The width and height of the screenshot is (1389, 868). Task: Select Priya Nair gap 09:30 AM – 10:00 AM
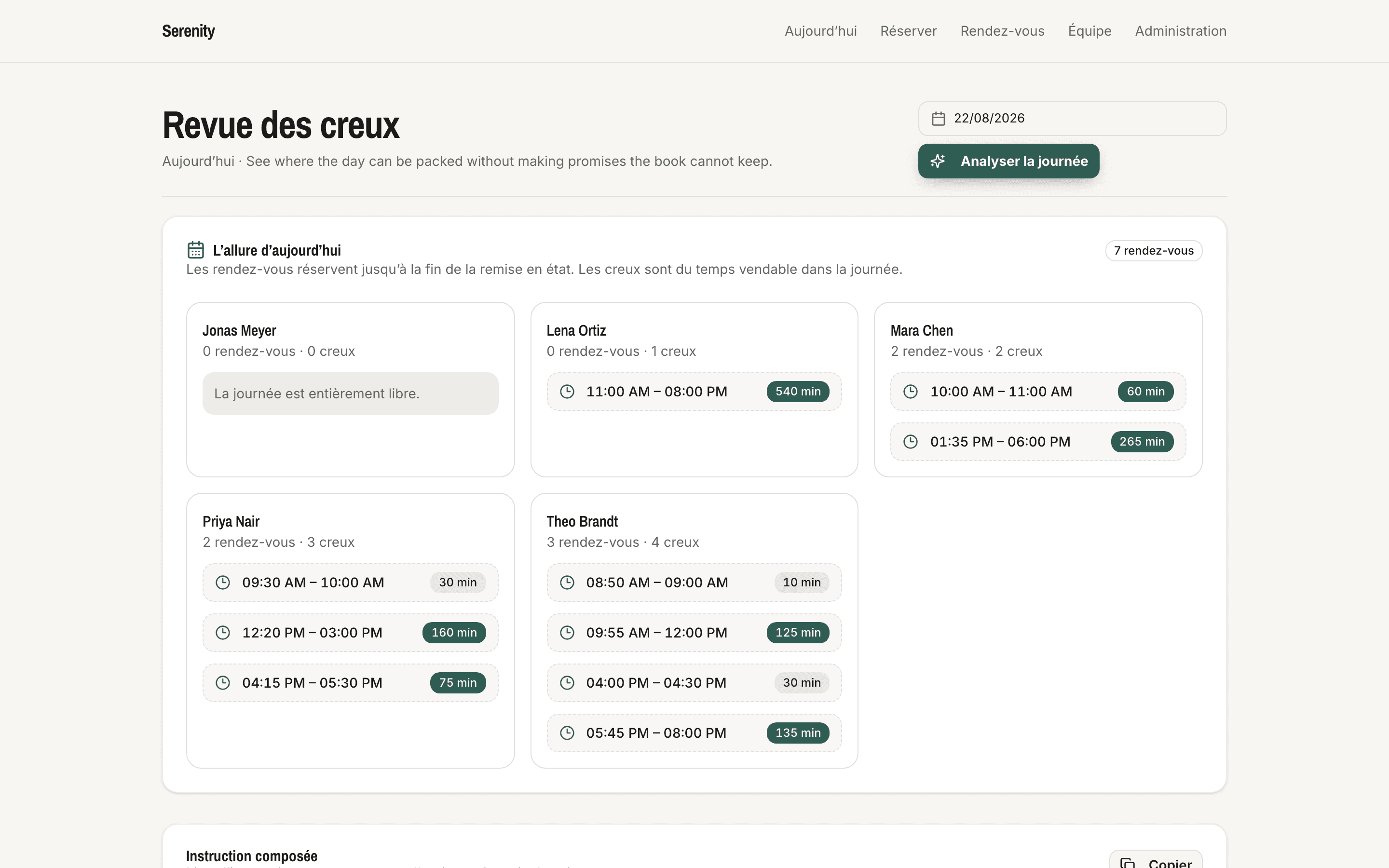pos(350,583)
